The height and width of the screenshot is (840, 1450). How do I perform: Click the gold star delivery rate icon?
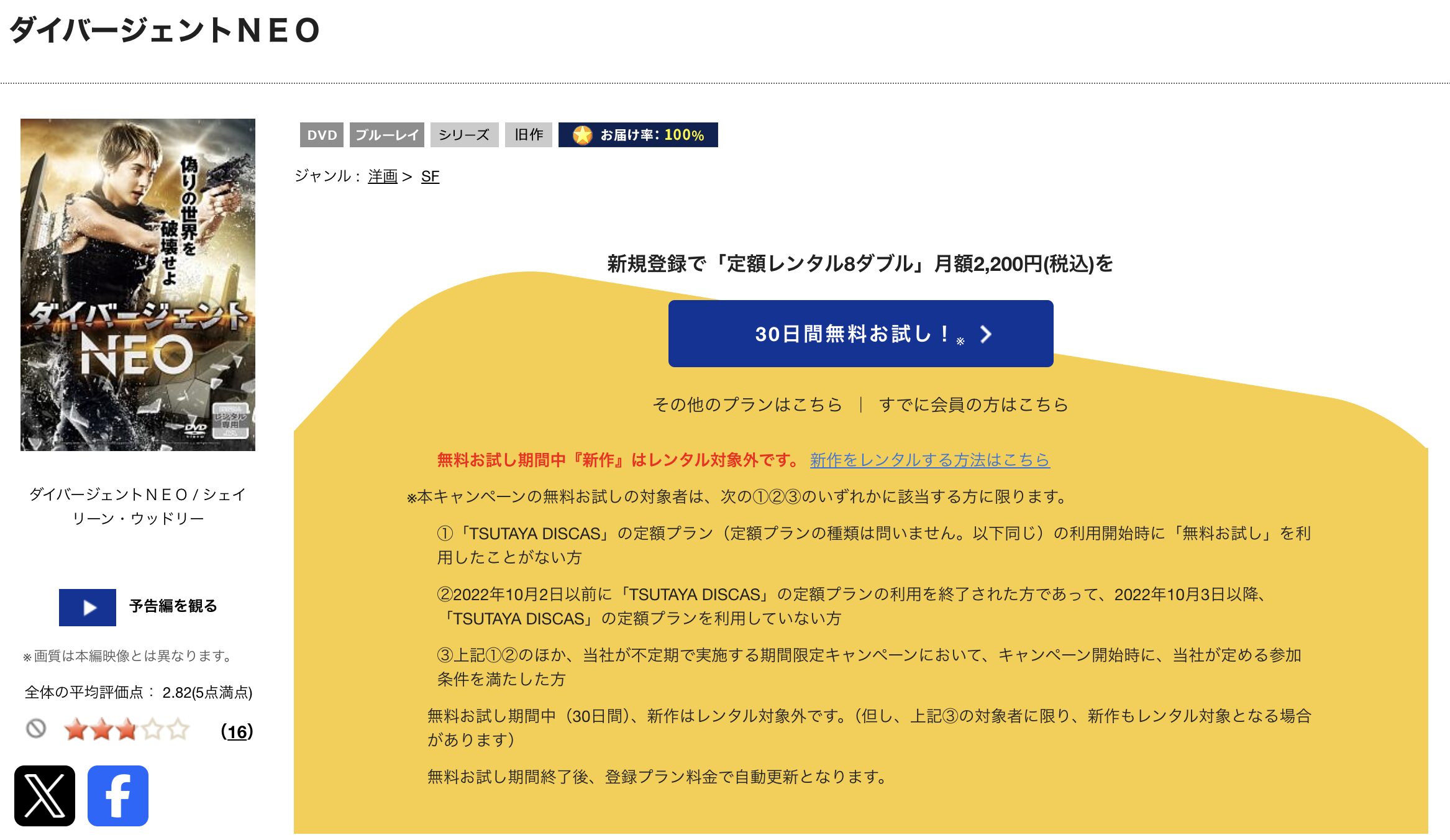(582, 135)
